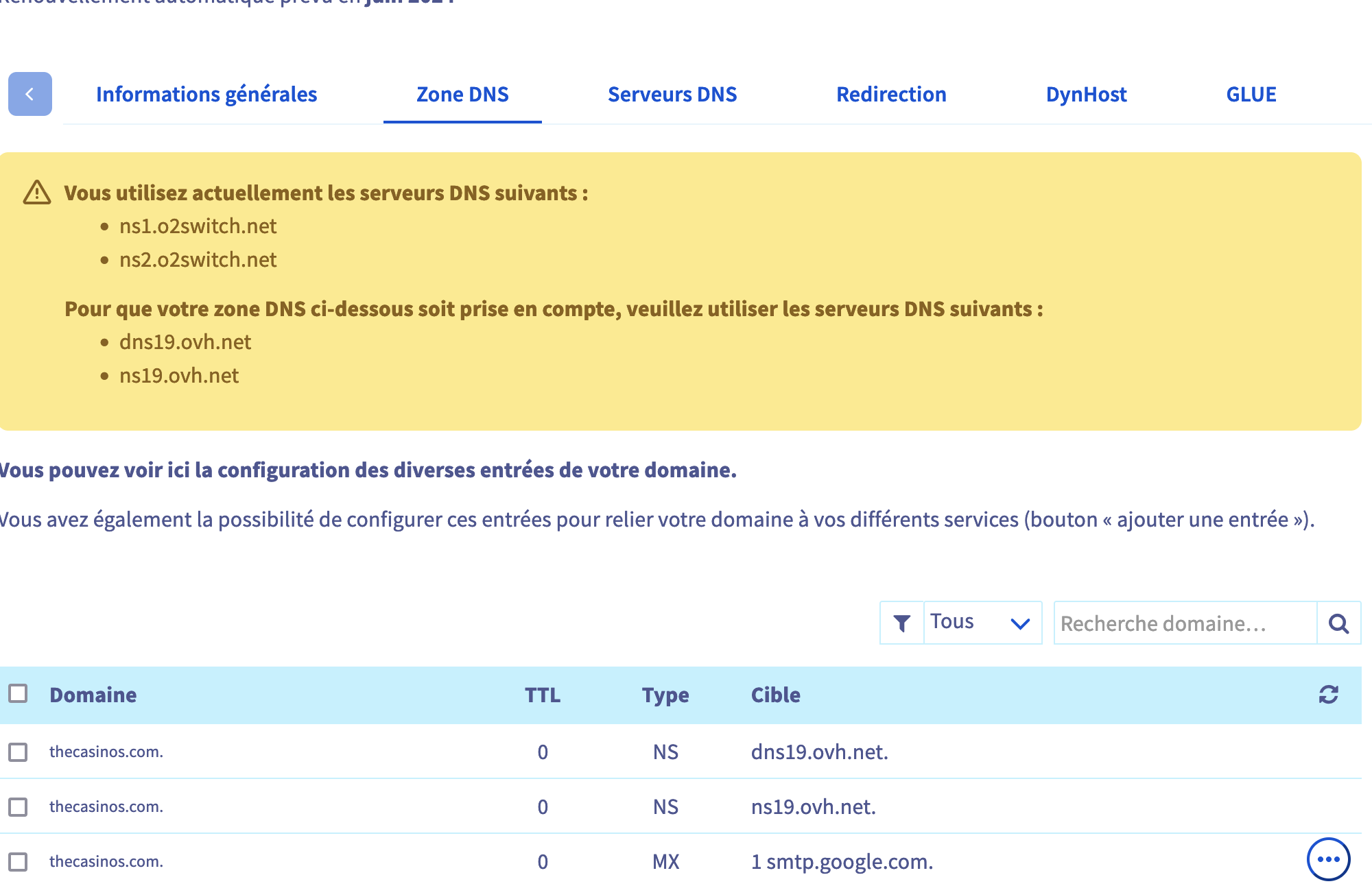
Task: Click the dropdown chevron next to Tous
Action: (1020, 623)
